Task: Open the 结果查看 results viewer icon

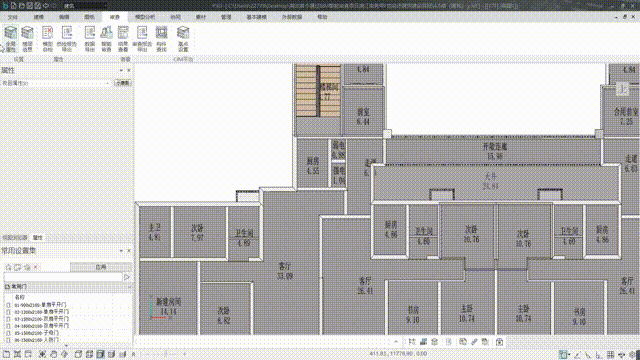Action: coord(123,39)
